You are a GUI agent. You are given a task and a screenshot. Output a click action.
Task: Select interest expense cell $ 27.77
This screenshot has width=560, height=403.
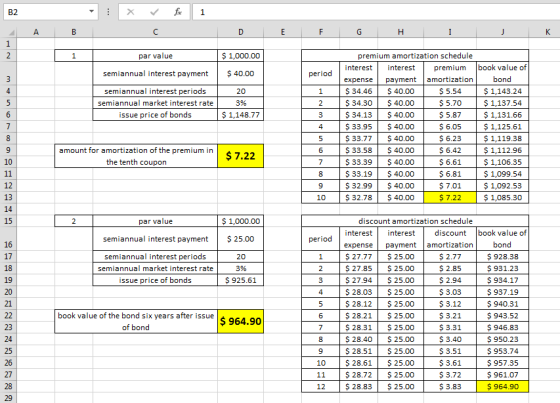pos(358,257)
